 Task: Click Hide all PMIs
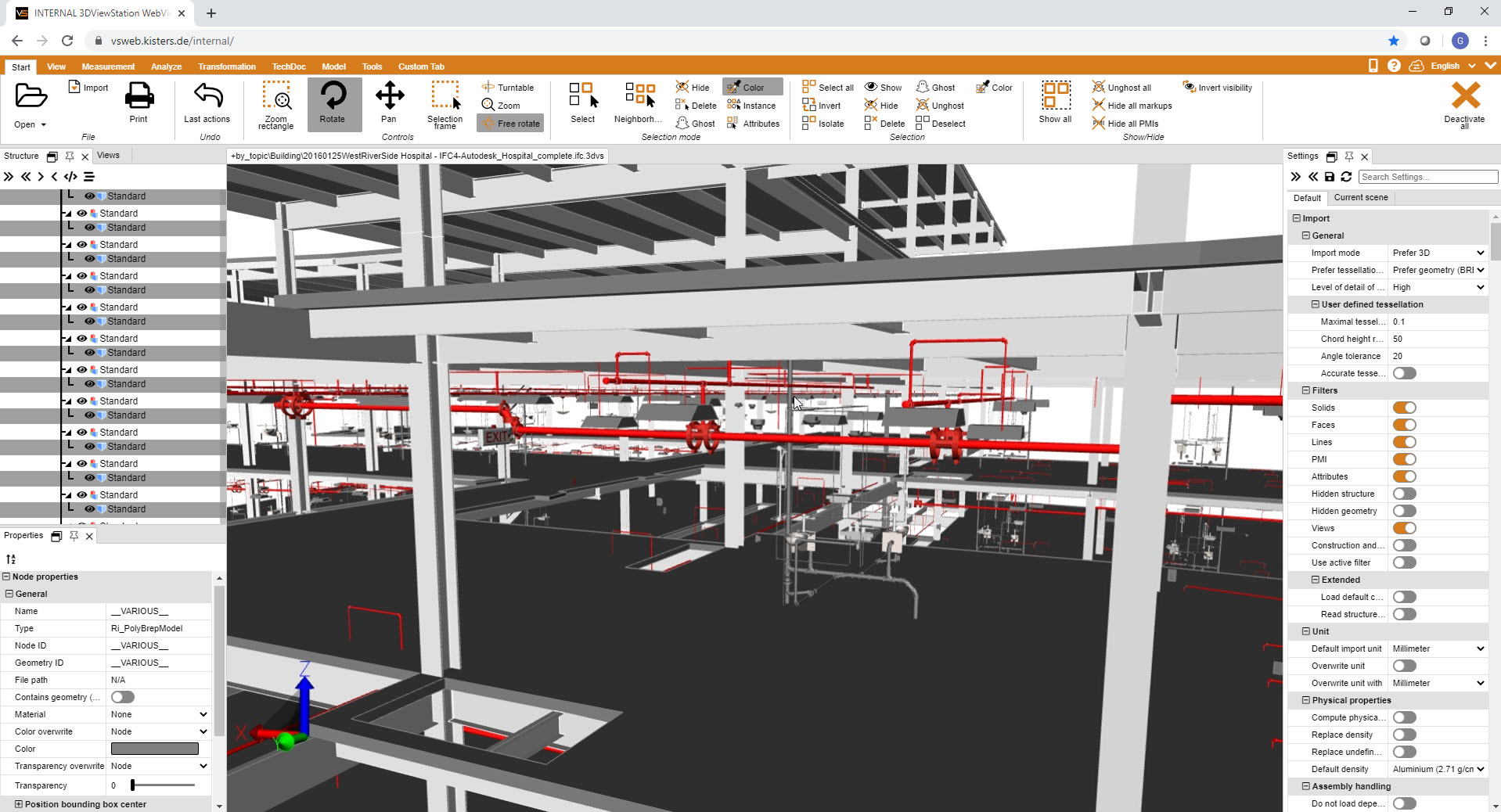pyautogui.click(x=1125, y=124)
